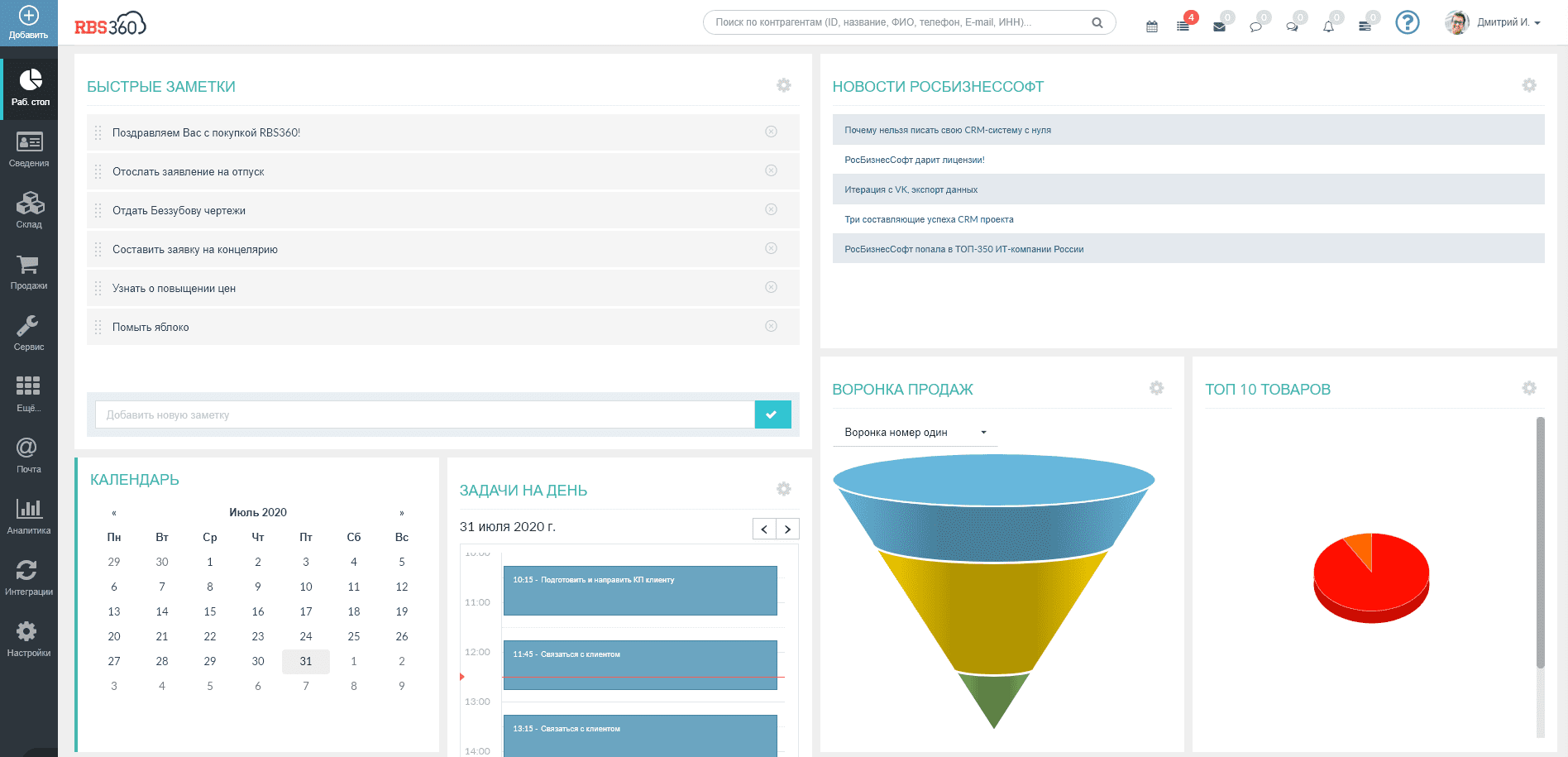Delete the note 'Помыть яблоко'
Viewport: 1568px width, 757px height.
click(771, 326)
